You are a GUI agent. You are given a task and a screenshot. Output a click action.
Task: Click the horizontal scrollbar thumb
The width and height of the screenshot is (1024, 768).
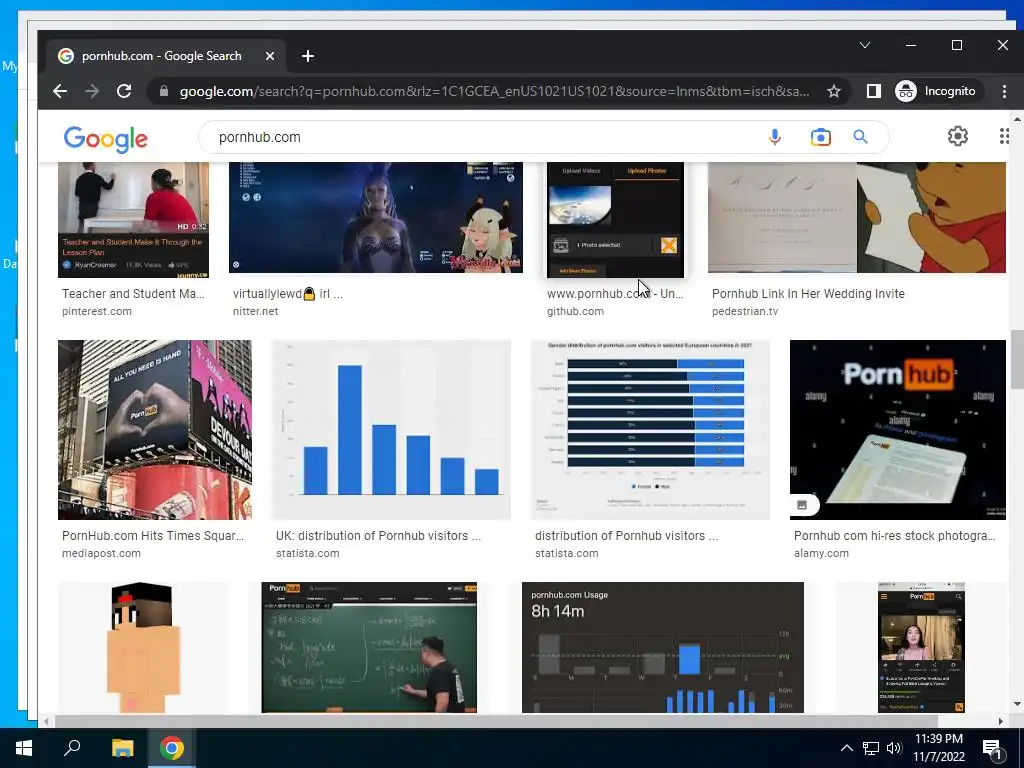tap(496, 722)
